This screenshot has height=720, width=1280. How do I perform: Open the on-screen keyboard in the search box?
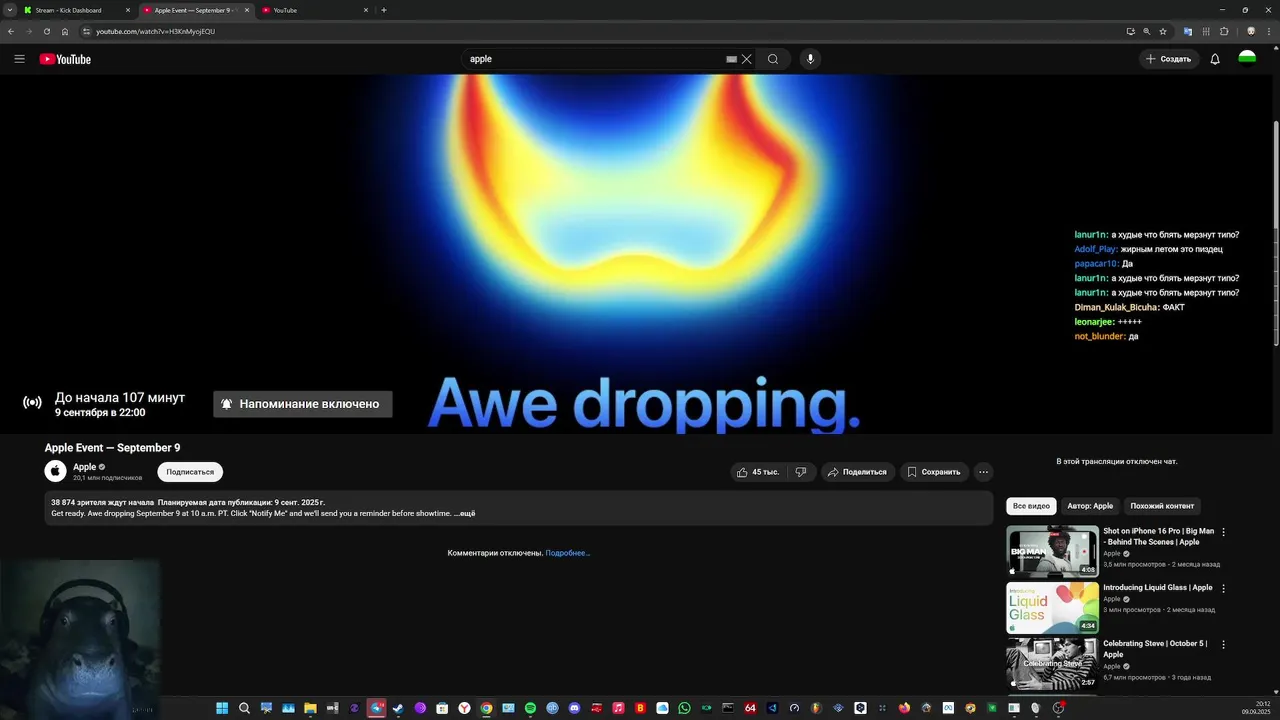(731, 59)
